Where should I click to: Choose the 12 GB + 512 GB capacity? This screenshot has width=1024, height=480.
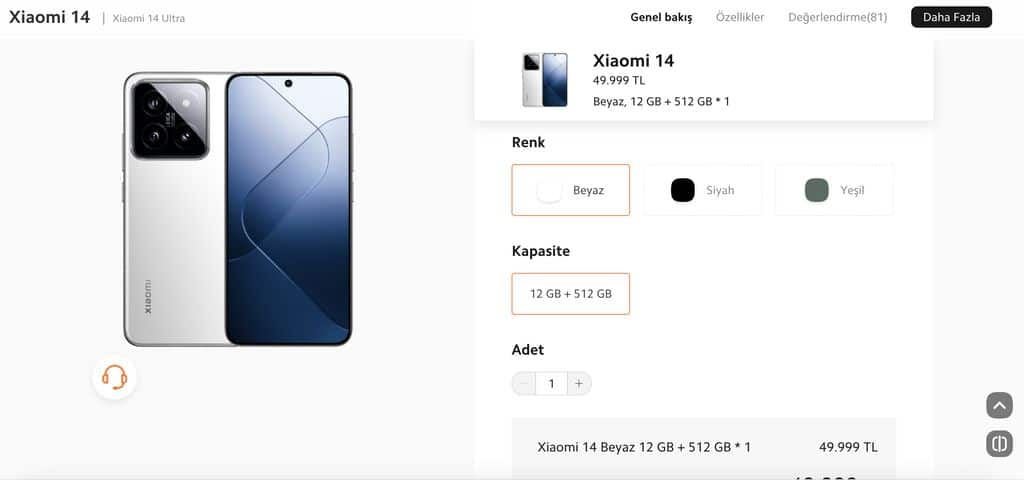tap(571, 294)
